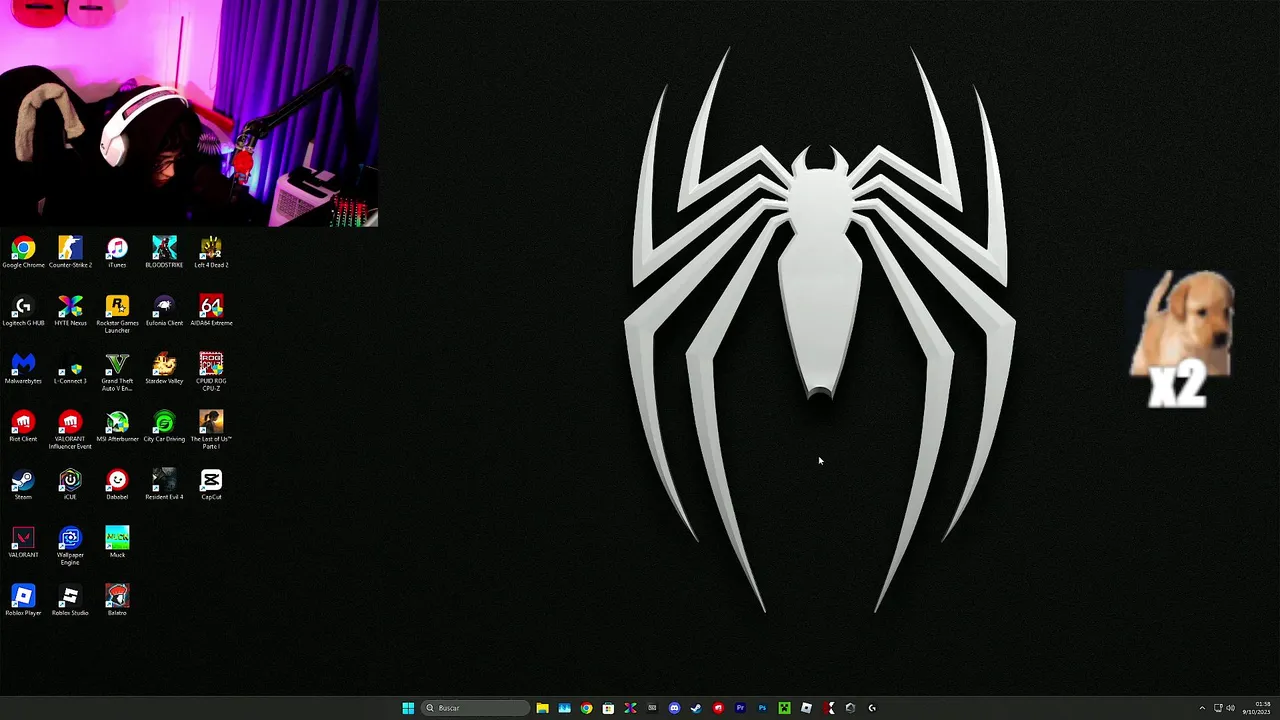Select the MSI Afterburner desktop icon
The width and height of the screenshot is (1280, 720).
tap(117, 426)
